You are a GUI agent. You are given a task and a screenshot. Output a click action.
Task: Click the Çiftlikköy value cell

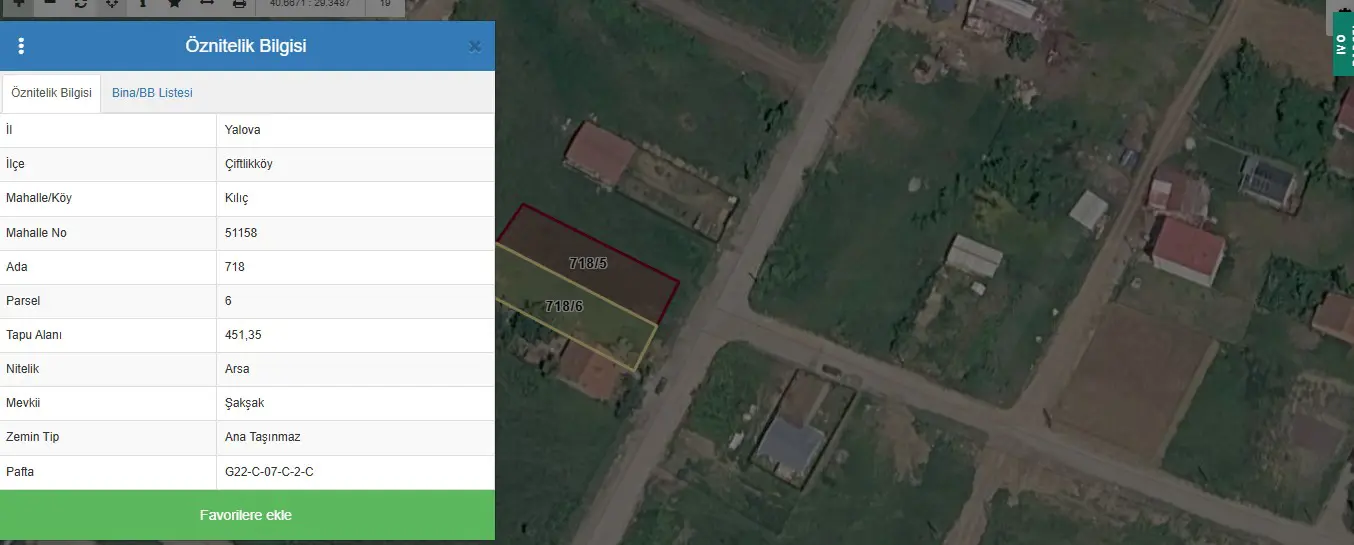[356, 164]
